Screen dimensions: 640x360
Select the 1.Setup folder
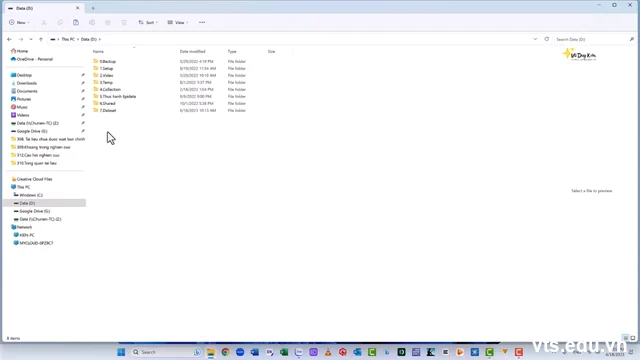[x=107, y=68]
